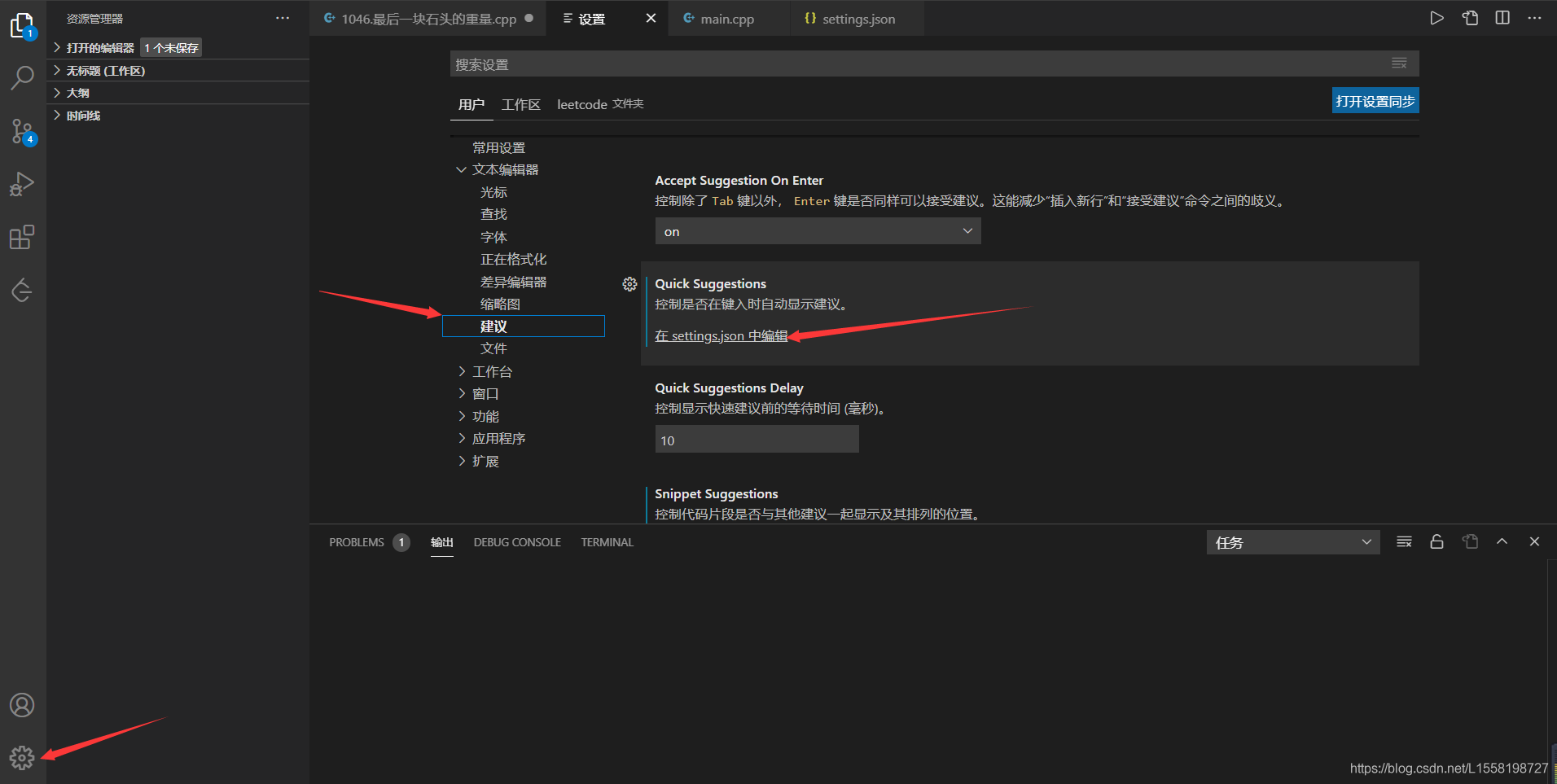Open the 任务 output channel dropdown
The height and width of the screenshot is (784, 1557).
(x=1293, y=542)
